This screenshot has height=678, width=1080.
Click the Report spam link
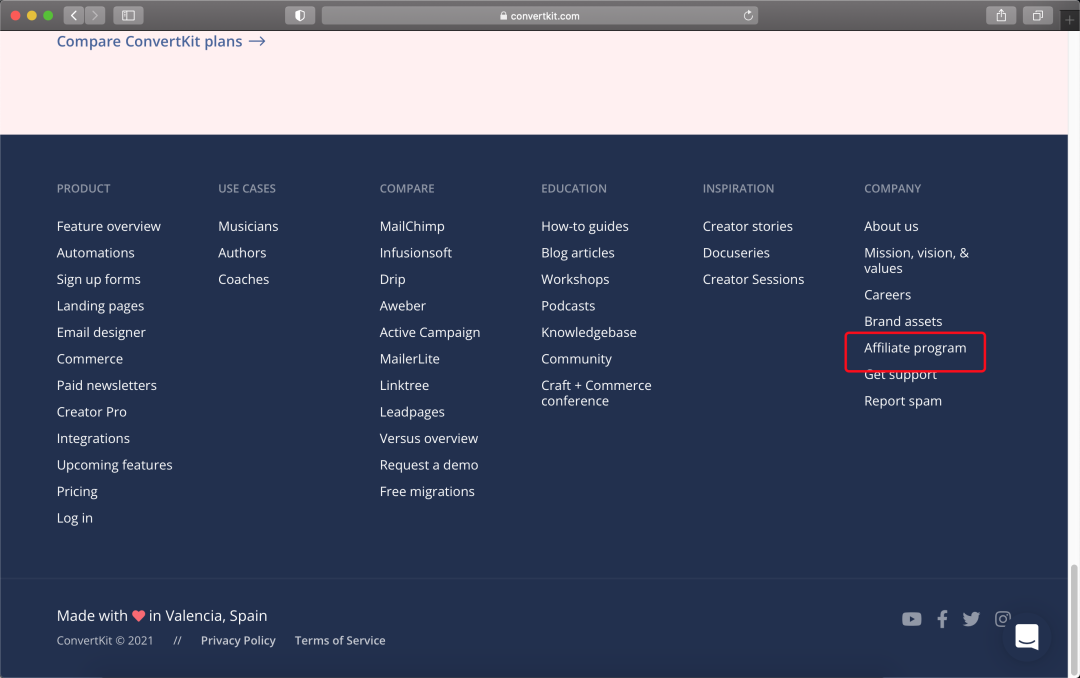click(x=902, y=401)
